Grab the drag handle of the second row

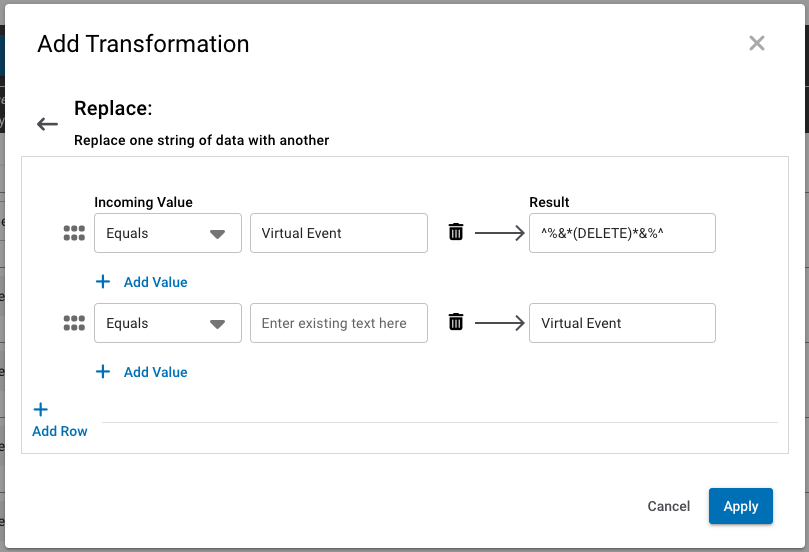(x=74, y=323)
